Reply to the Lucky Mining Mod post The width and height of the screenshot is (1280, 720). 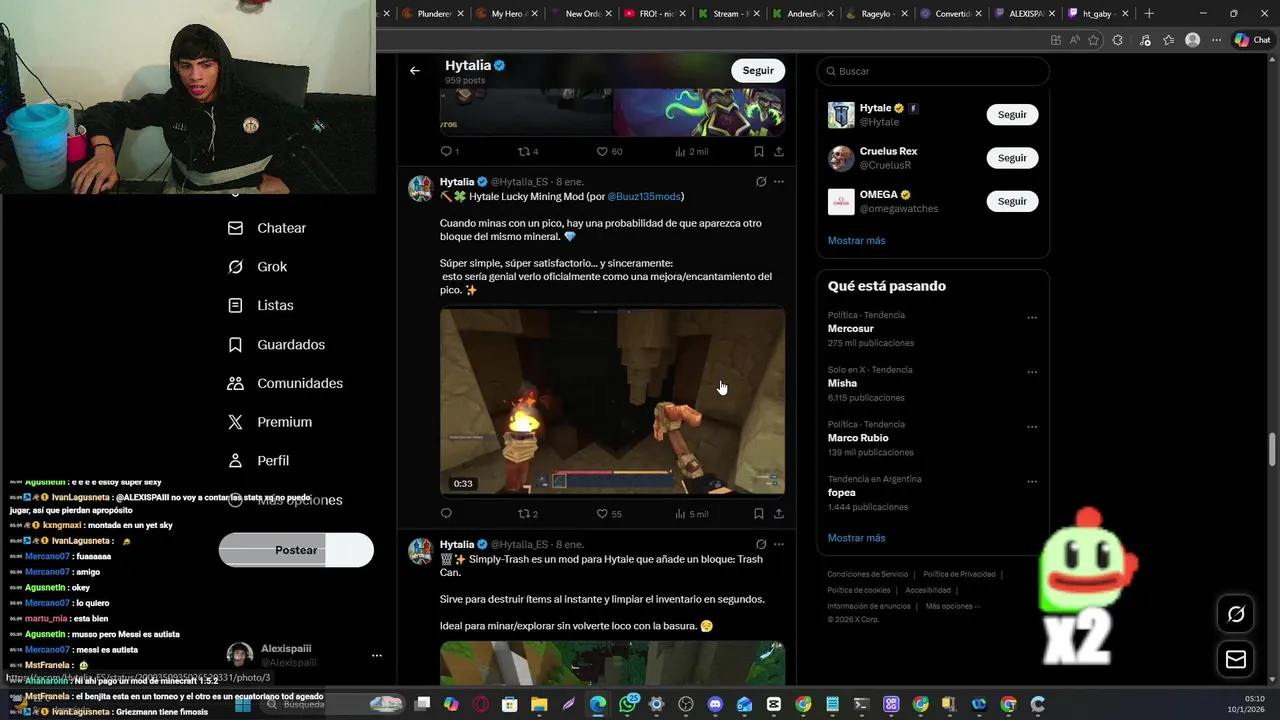[x=446, y=514]
